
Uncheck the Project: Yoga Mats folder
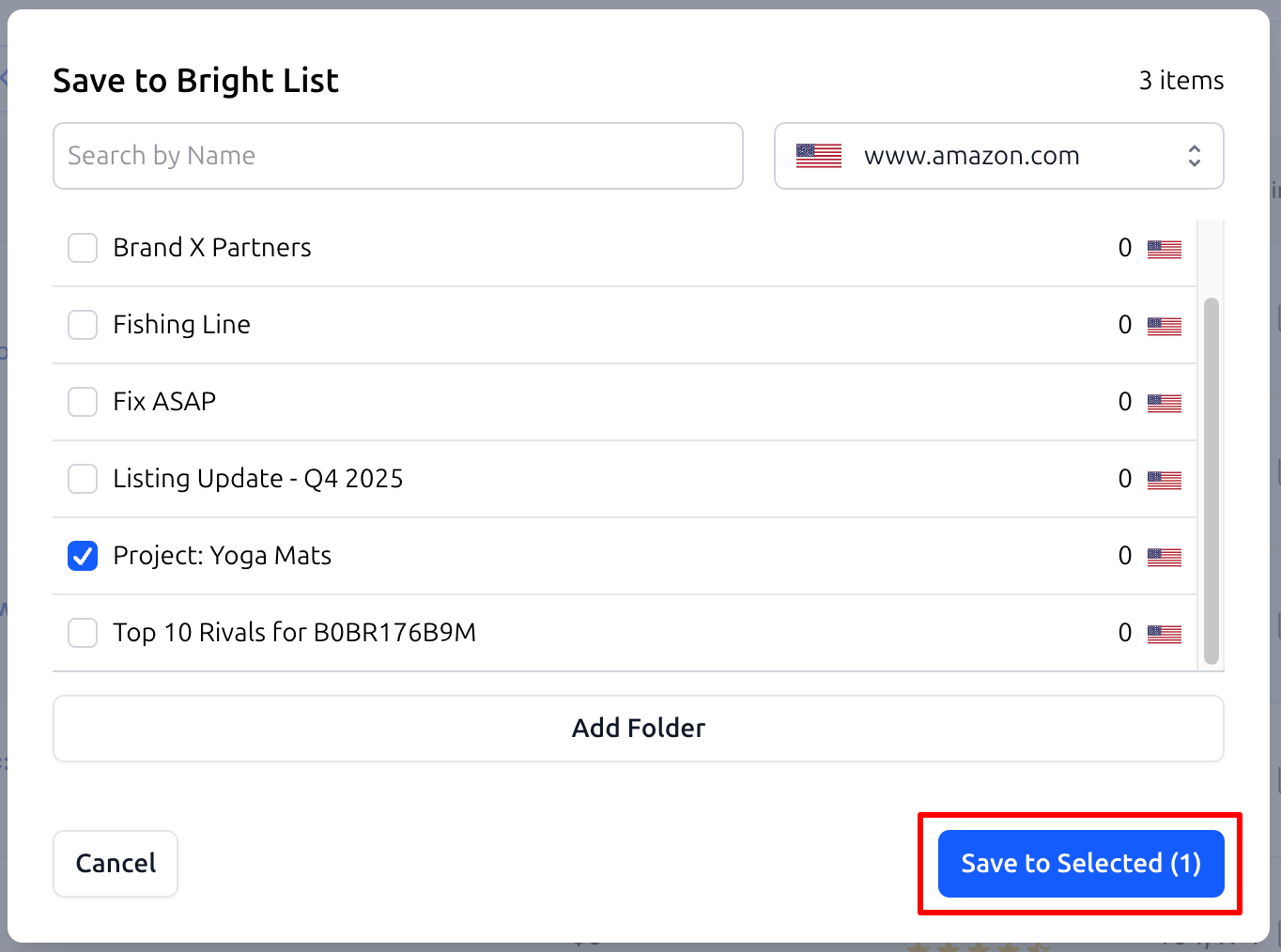click(83, 556)
